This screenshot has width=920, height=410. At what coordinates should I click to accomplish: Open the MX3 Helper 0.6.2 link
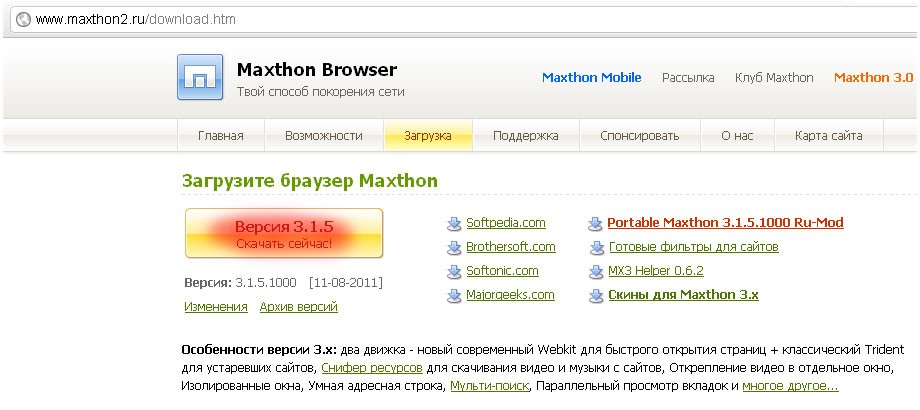656,271
